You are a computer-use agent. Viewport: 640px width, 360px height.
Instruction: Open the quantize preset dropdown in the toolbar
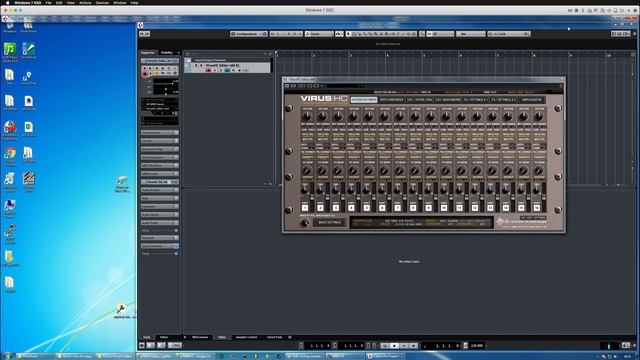[508, 34]
